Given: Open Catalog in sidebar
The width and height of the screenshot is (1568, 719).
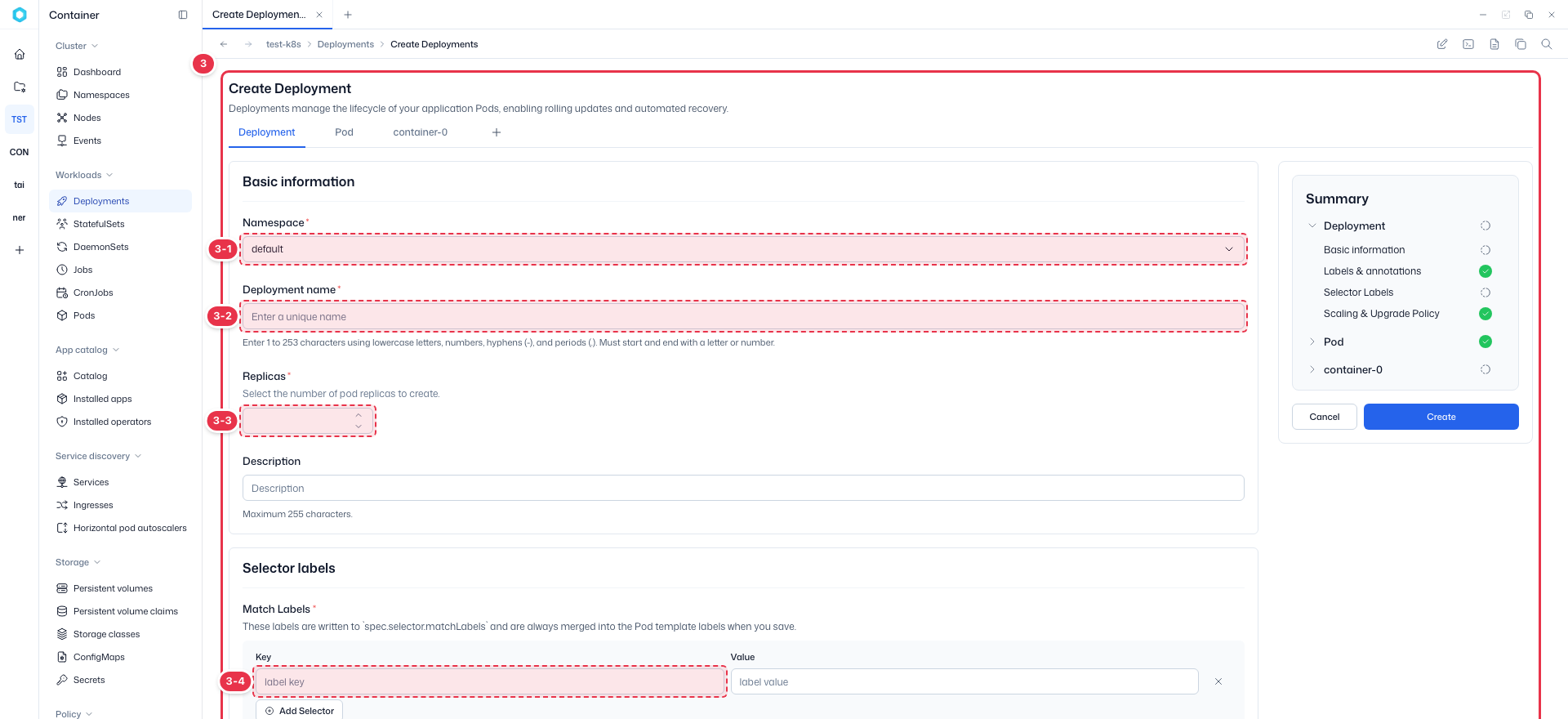Looking at the screenshot, I should (120, 376).
